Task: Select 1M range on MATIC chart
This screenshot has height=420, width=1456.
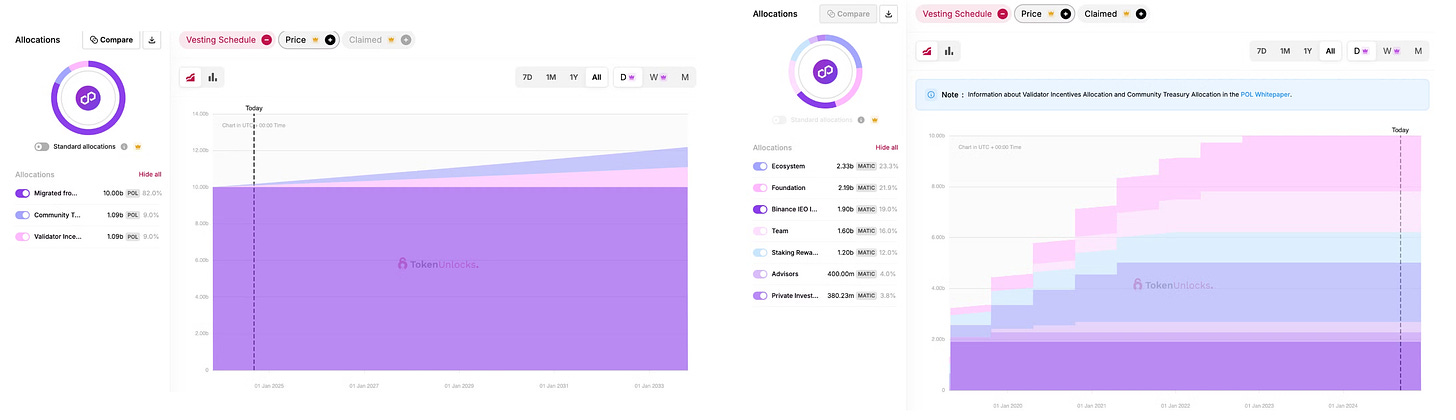Action: pyautogui.click(x=1285, y=51)
